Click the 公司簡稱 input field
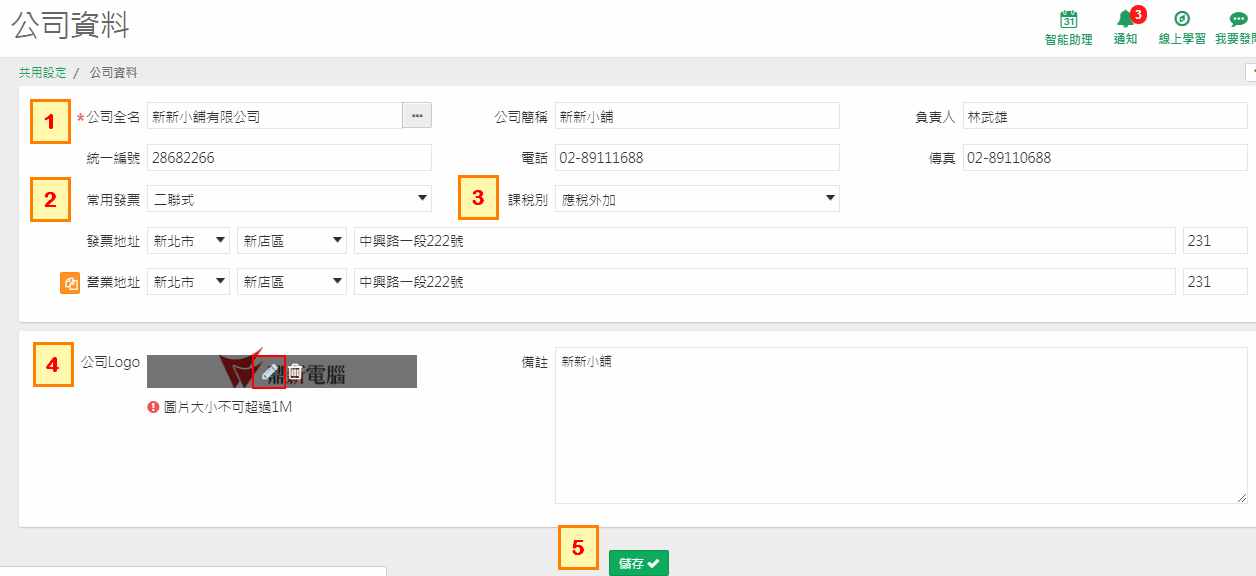1256x576 pixels. 697,116
